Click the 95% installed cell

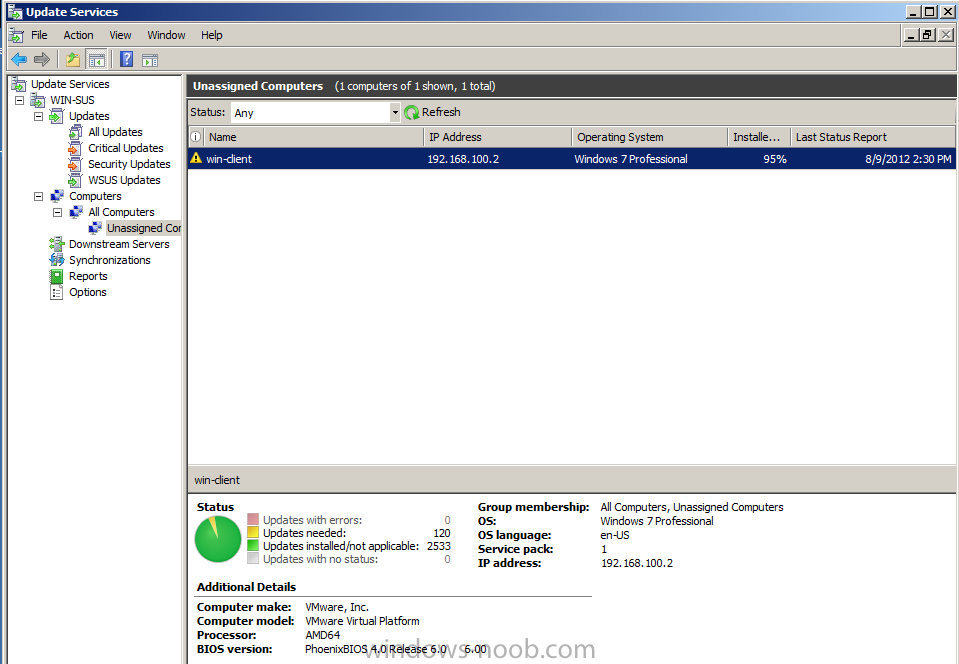pyautogui.click(x=775, y=159)
